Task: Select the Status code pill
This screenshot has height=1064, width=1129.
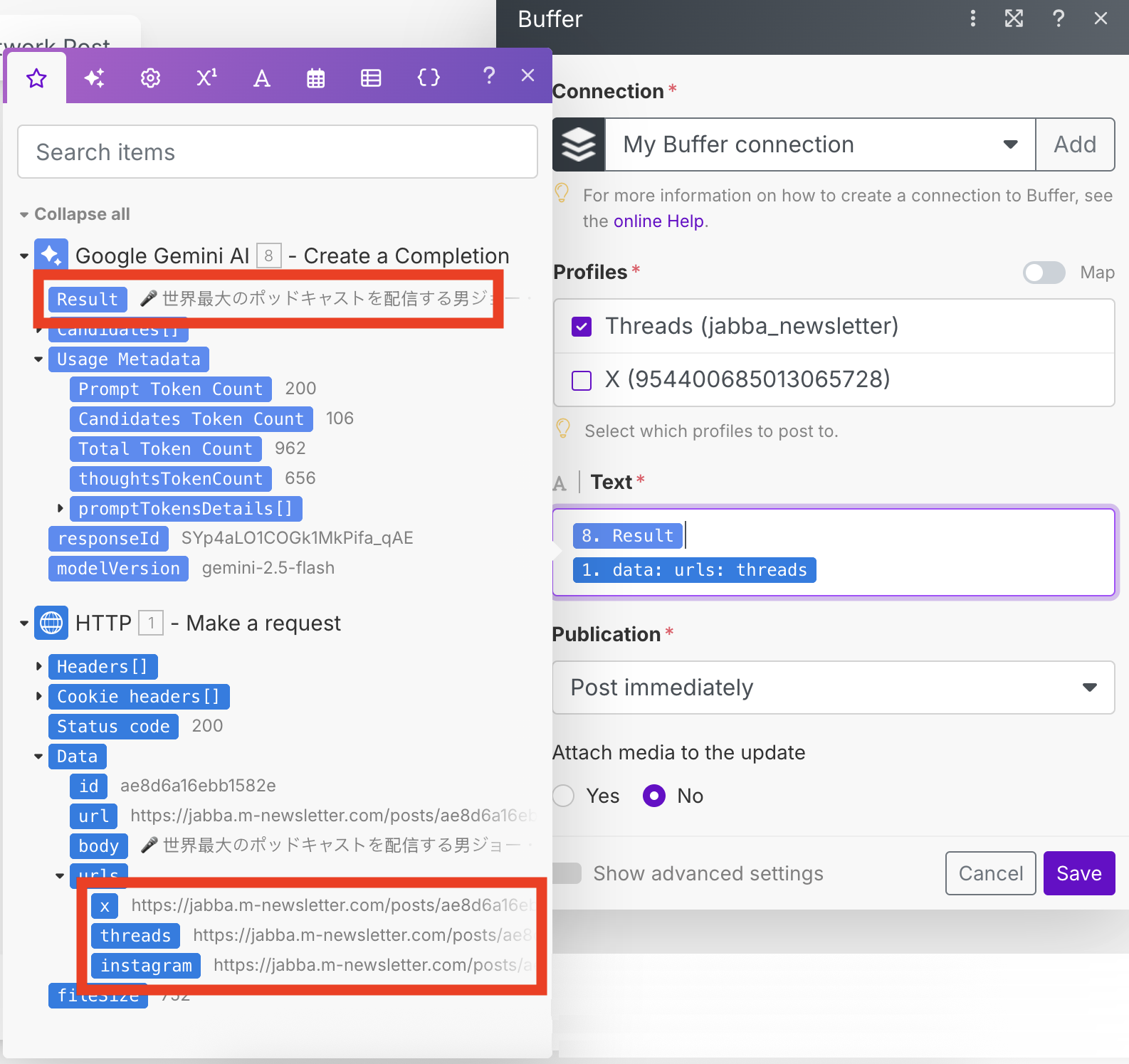Action: point(113,727)
